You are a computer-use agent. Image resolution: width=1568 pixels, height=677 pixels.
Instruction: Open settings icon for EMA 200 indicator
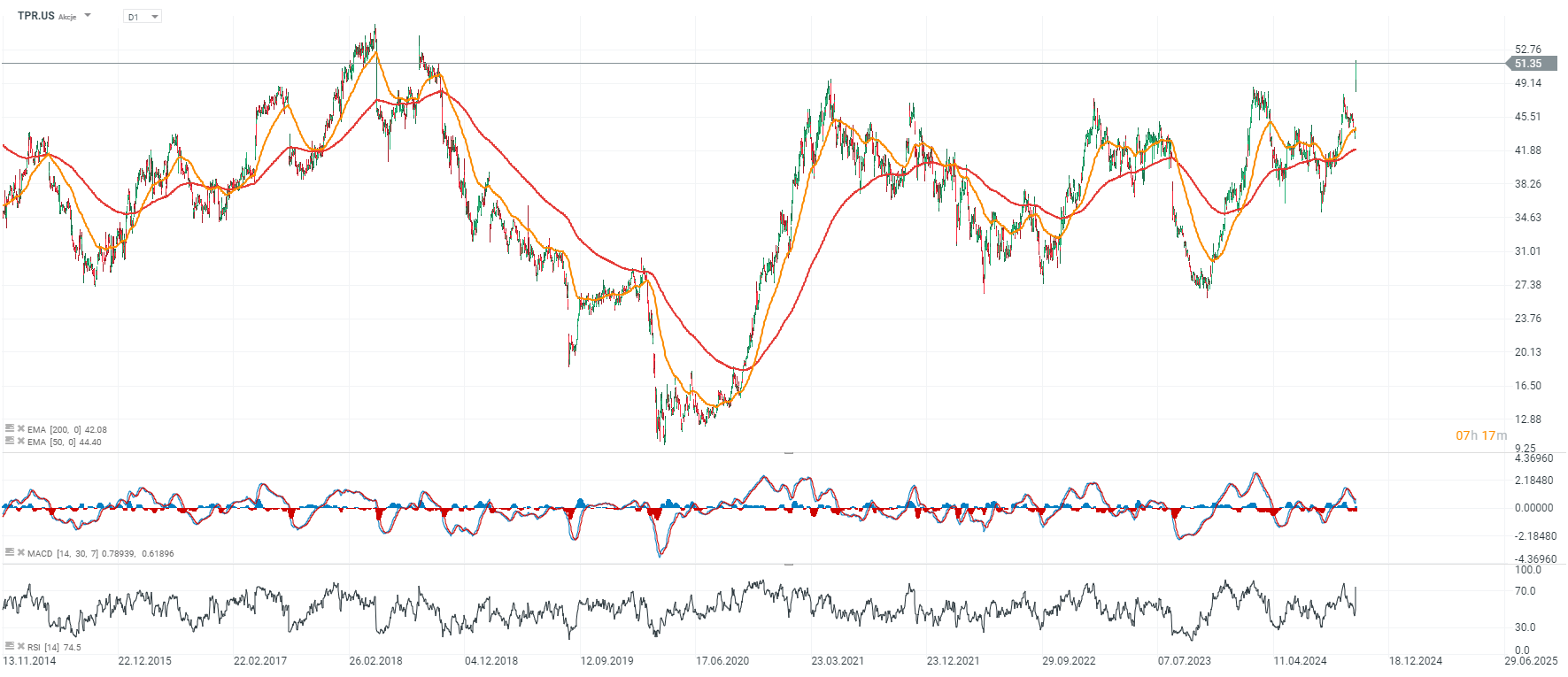(x=10, y=428)
